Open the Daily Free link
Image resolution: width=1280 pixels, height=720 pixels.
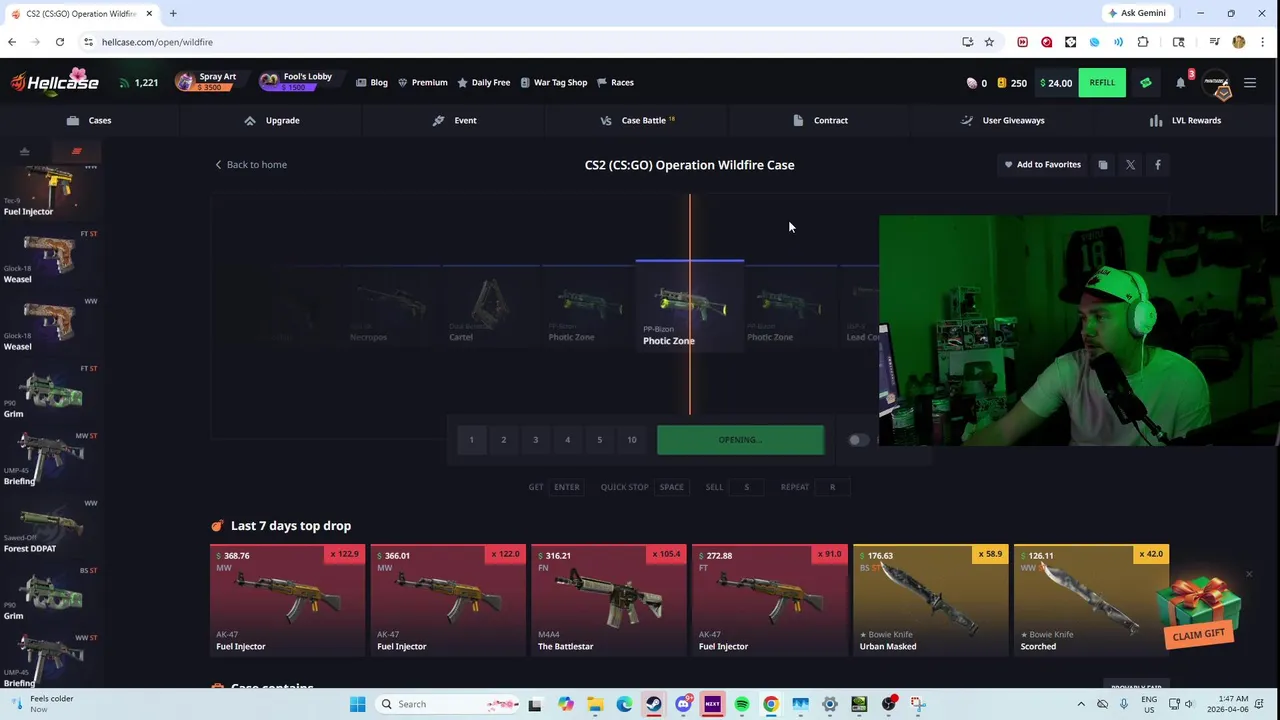pos(484,83)
